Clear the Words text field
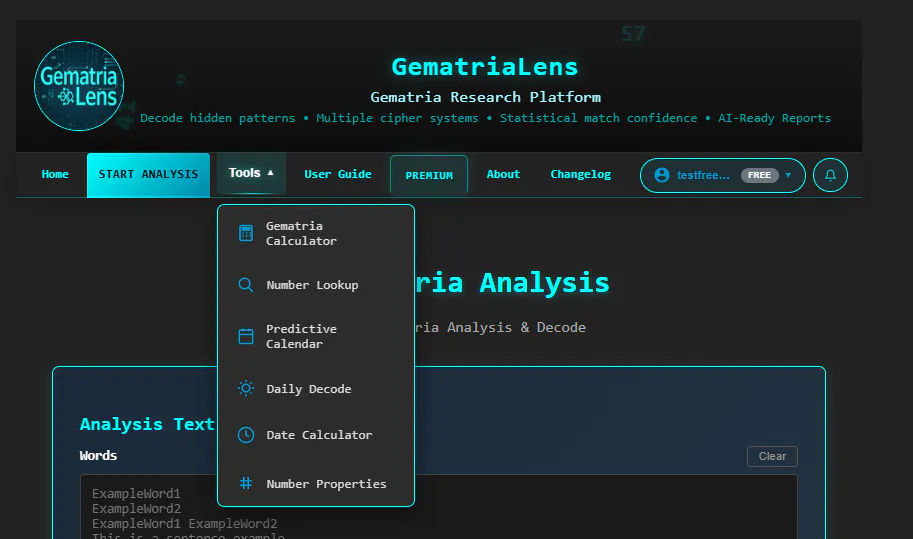Image resolution: width=913 pixels, height=539 pixels. tap(772, 456)
